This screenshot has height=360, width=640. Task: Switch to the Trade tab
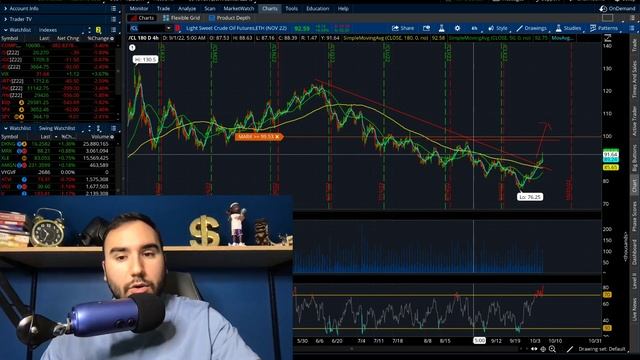(163, 9)
